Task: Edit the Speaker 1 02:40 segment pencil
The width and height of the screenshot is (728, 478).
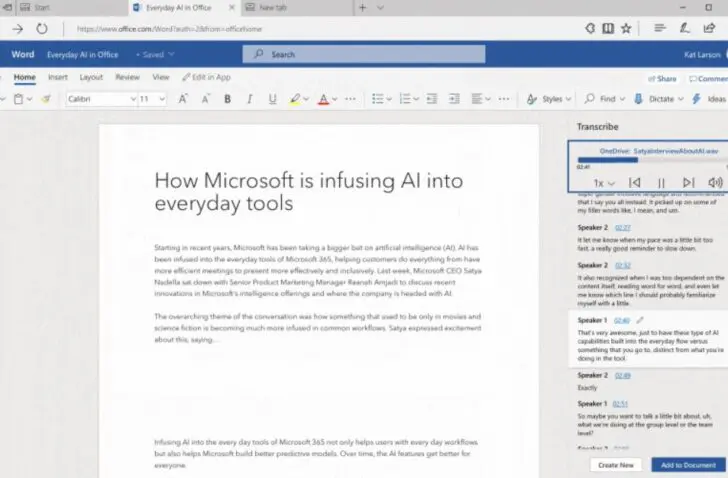Action: coord(640,320)
